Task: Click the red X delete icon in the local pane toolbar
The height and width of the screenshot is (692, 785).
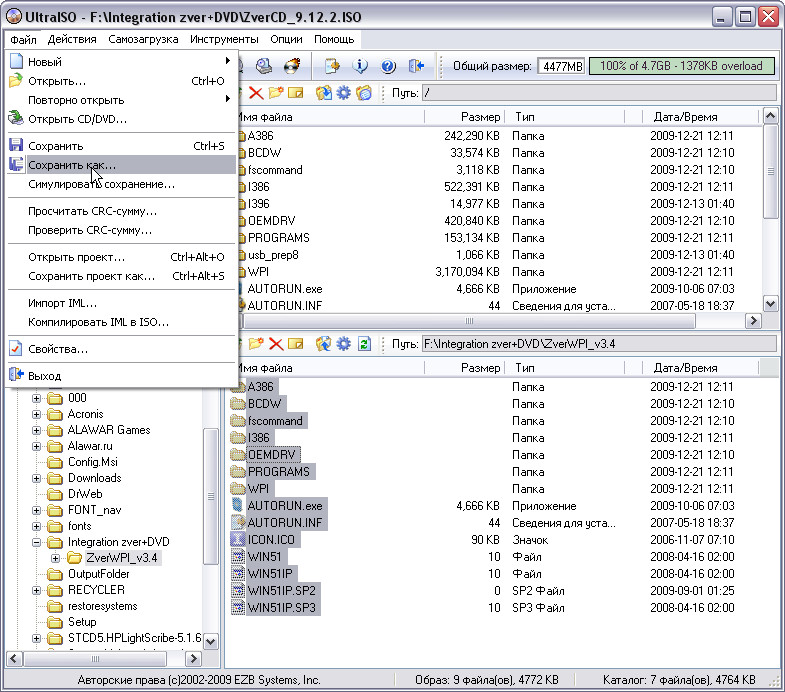Action: pyautogui.click(x=276, y=343)
